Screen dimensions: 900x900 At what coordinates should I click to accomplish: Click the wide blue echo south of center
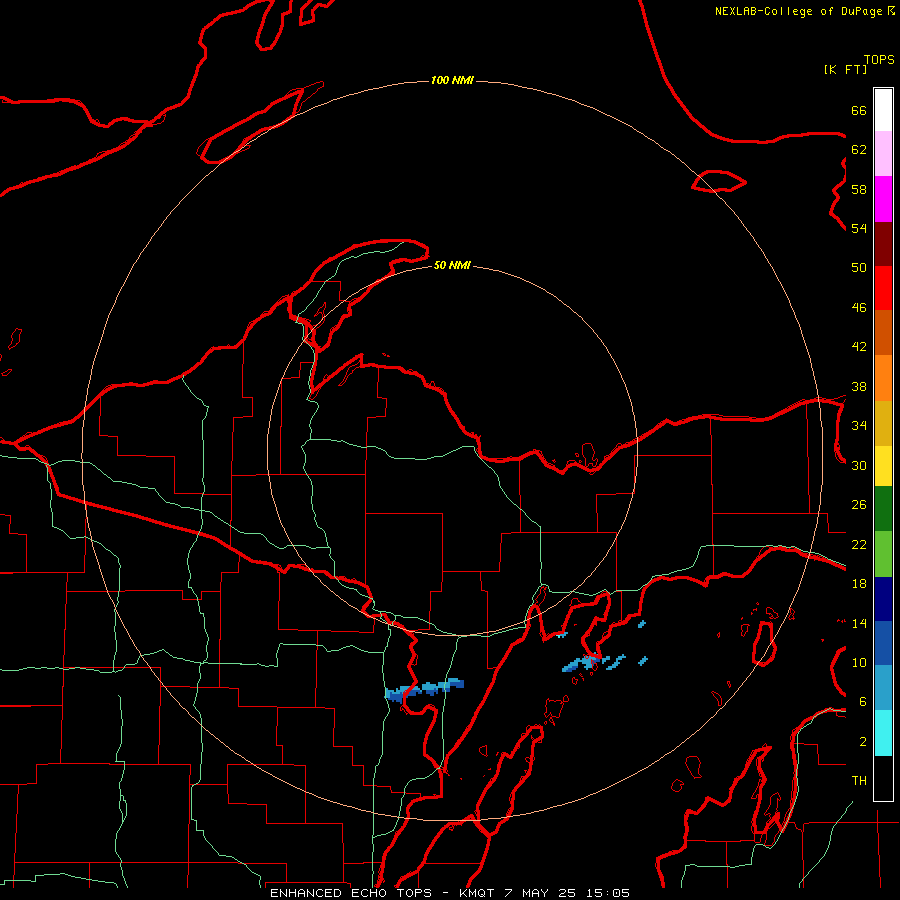pos(424,689)
